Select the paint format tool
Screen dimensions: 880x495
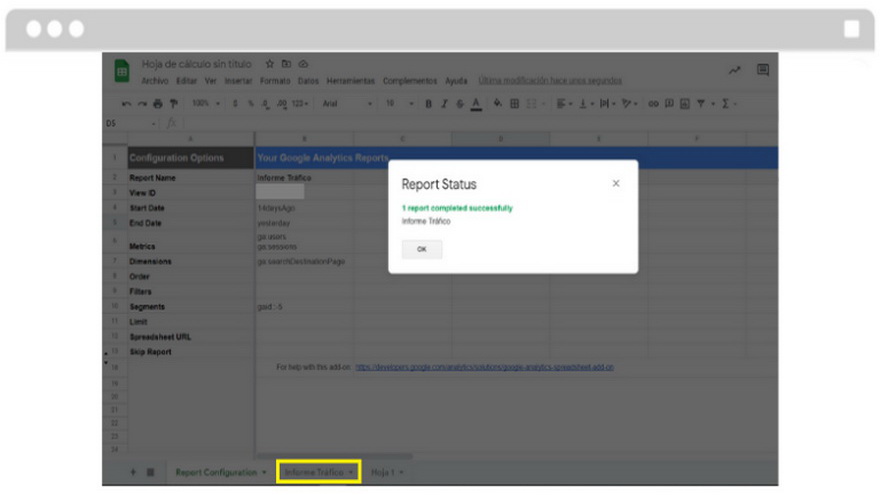click(173, 104)
